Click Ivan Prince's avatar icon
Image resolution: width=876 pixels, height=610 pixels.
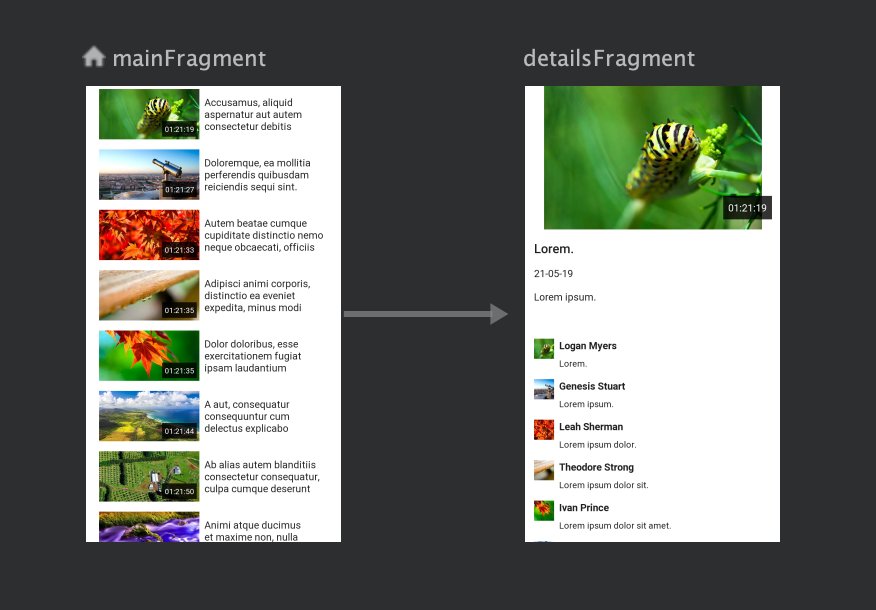click(544, 511)
